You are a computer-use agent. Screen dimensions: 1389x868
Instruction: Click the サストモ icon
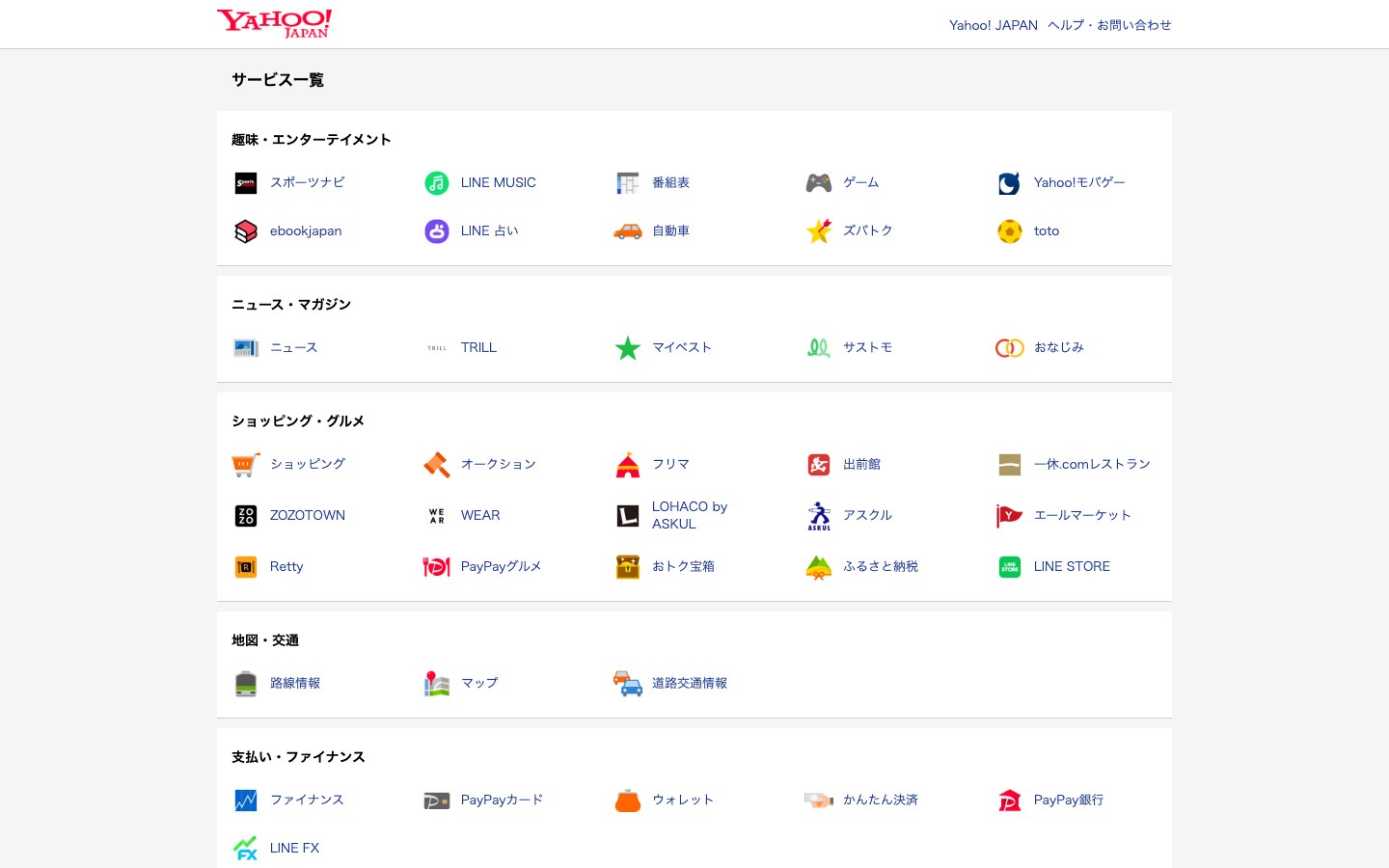point(819,348)
